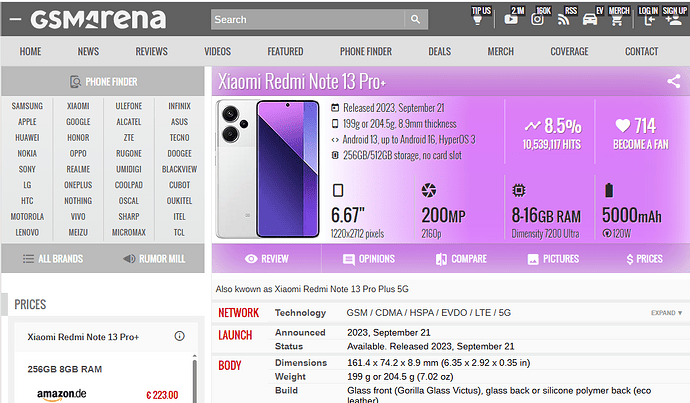The width and height of the screenshot is (690, 403).
Task: Open the Review tab
Action: click(266, 259)
